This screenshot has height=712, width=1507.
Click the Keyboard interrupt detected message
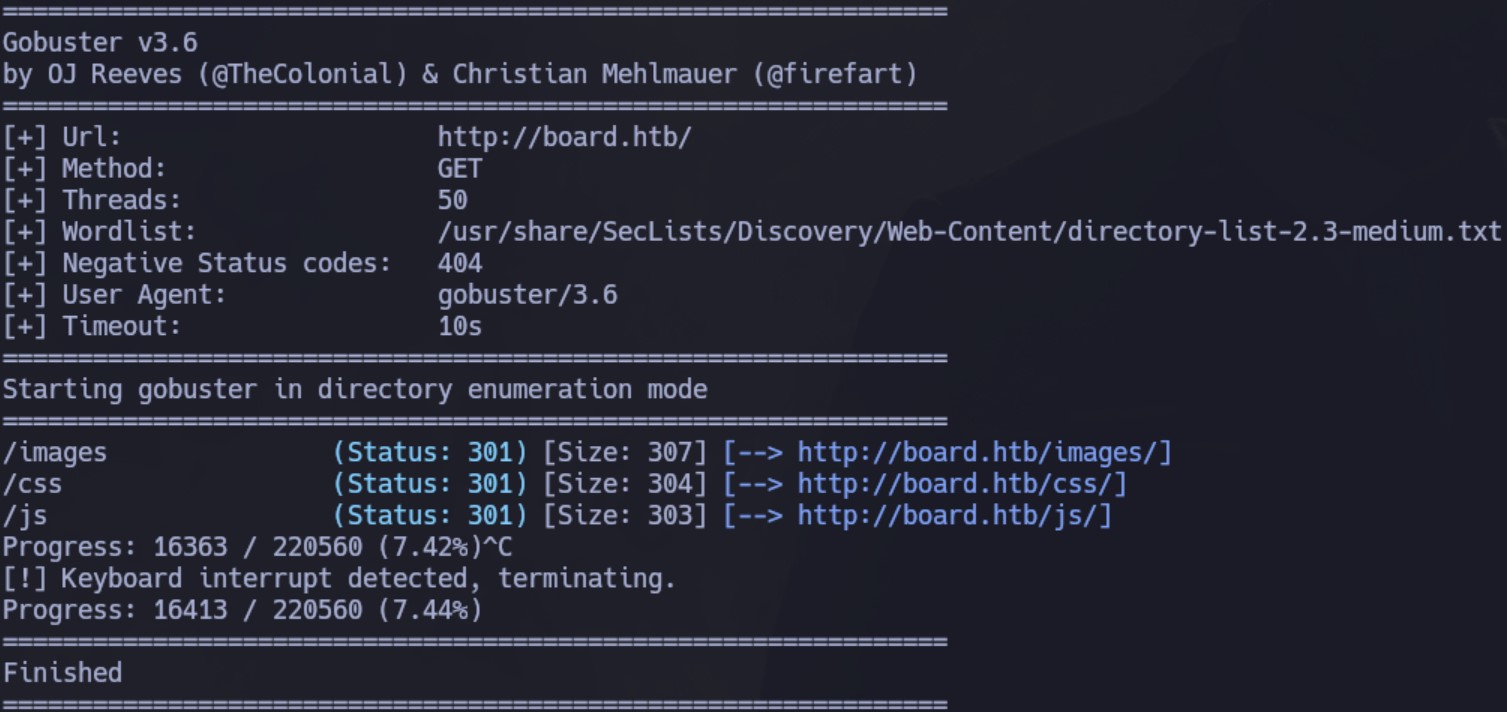coord(339,578)
